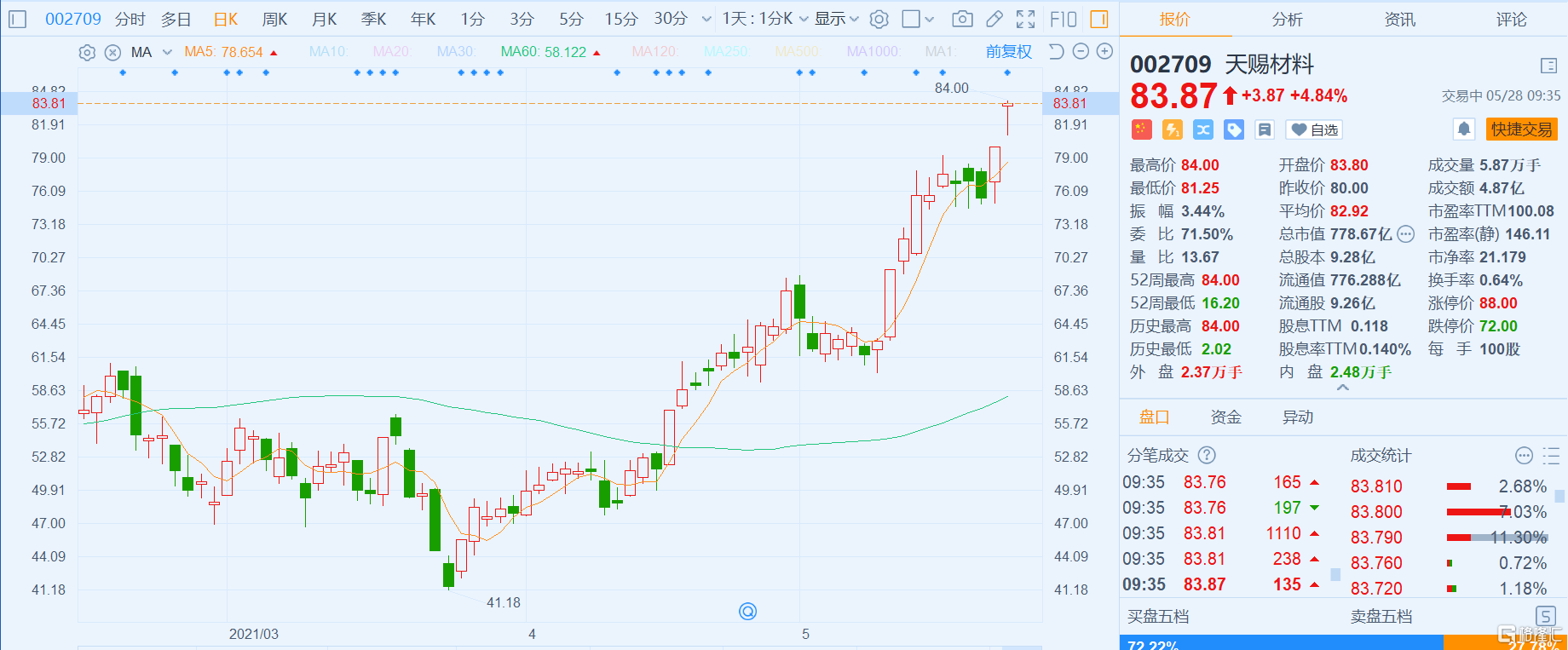Toggle MA120 moving average line
The width and height of the screenshot is (1568, 650).
tap(654, 52)
